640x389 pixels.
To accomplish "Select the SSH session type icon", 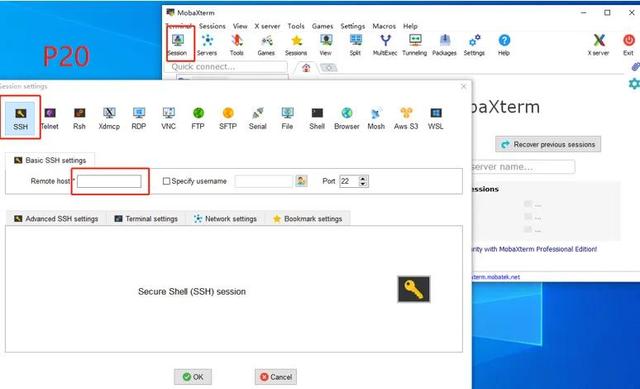I will [x=20, y=118].
